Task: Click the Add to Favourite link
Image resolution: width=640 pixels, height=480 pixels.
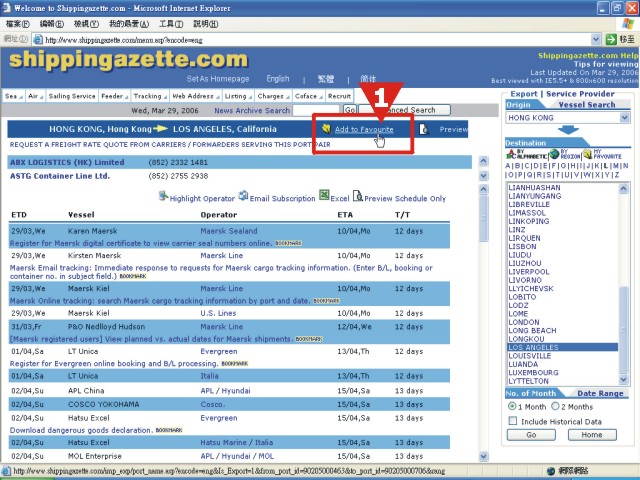Action: click(364, 129)
